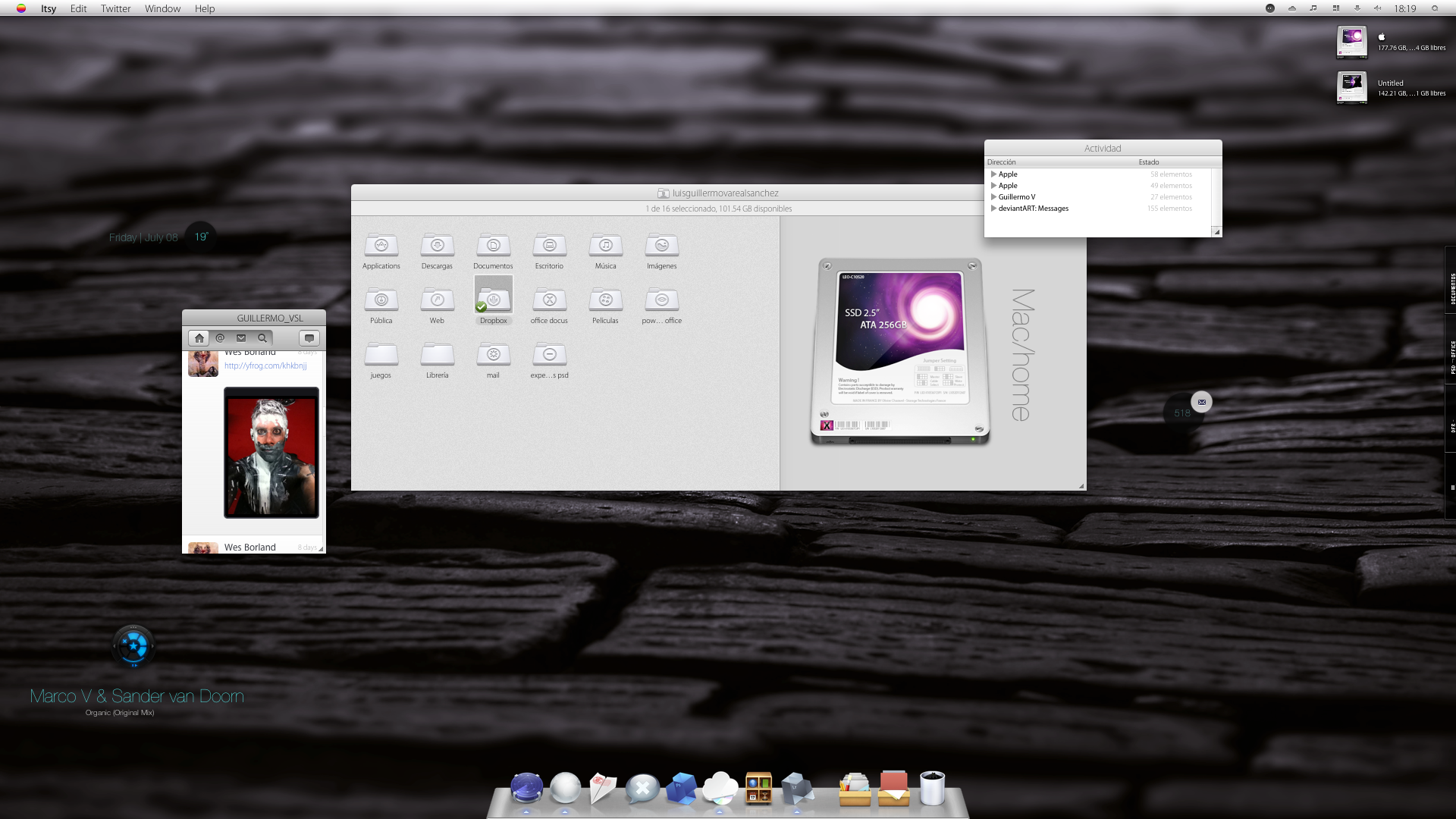Launch Lightroom from the Dock
This screenshot has height=819, width=1456.
coord(797,789)
